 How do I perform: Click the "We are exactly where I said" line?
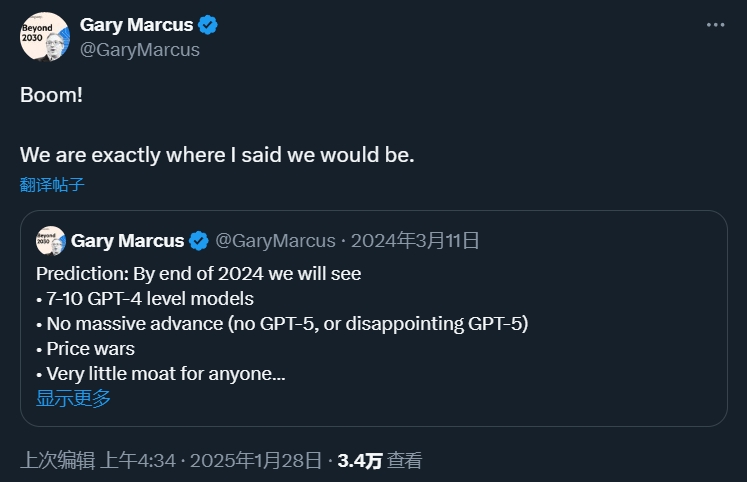(216, 155)
